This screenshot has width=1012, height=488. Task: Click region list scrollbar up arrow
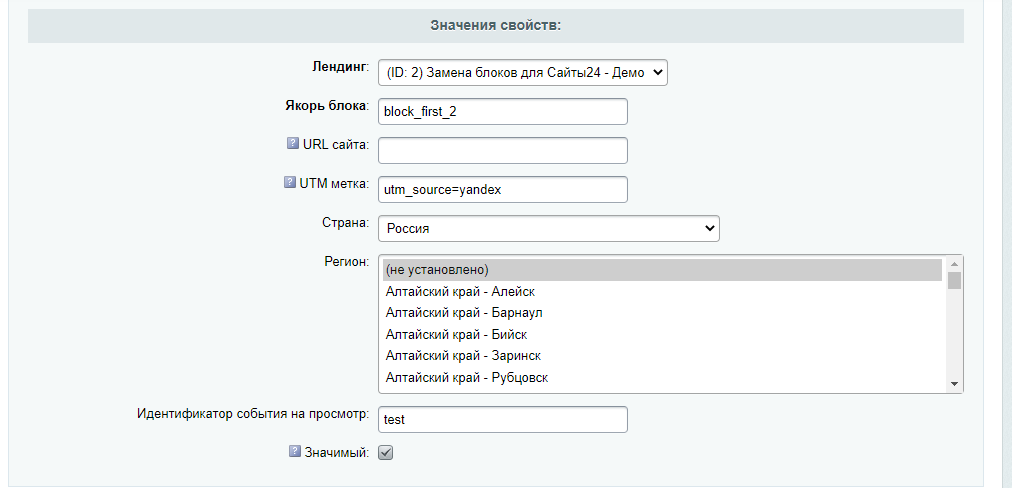(954, 263)
